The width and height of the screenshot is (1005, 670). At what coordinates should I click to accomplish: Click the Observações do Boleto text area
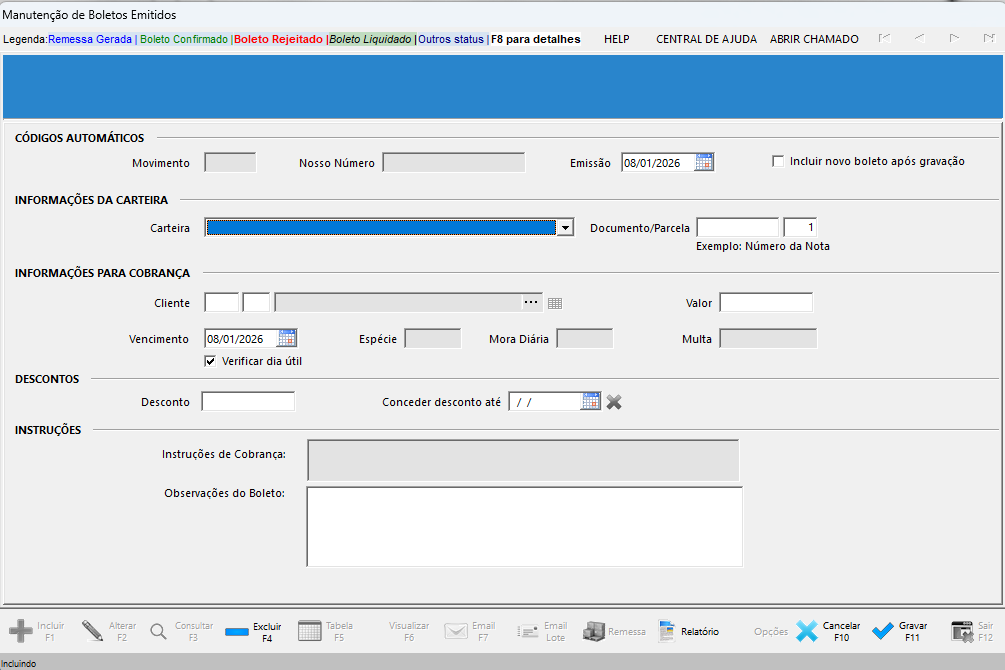tap(524, 526)
